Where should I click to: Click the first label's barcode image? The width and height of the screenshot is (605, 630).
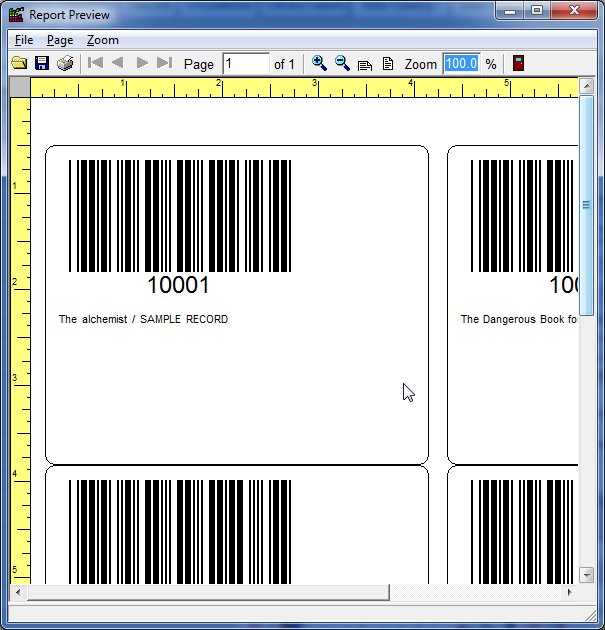180,216
